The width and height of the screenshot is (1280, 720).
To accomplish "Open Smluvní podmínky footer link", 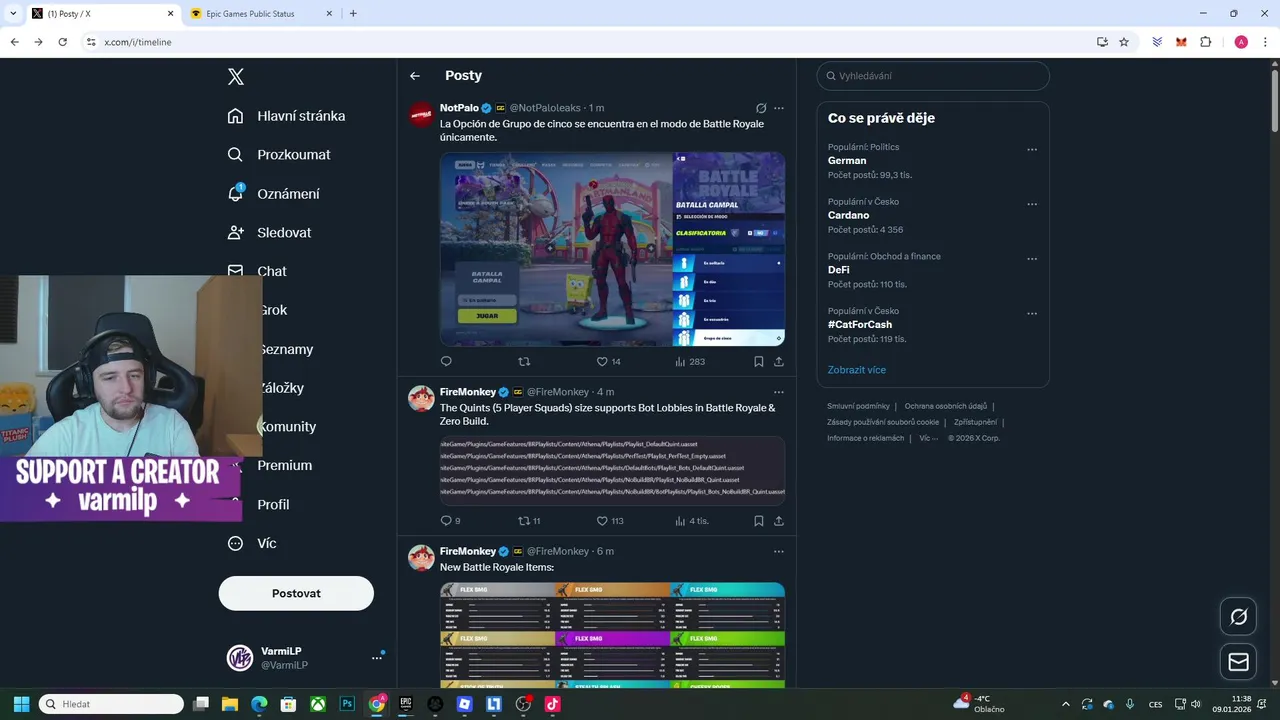I will [858, 406].
